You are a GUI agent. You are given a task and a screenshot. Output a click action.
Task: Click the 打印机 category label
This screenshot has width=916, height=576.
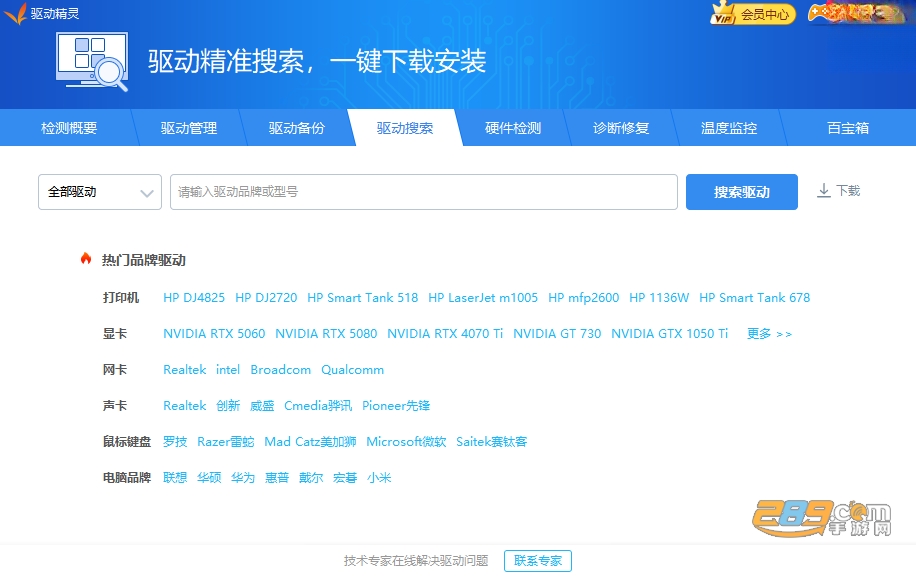(x=121, y=297)
